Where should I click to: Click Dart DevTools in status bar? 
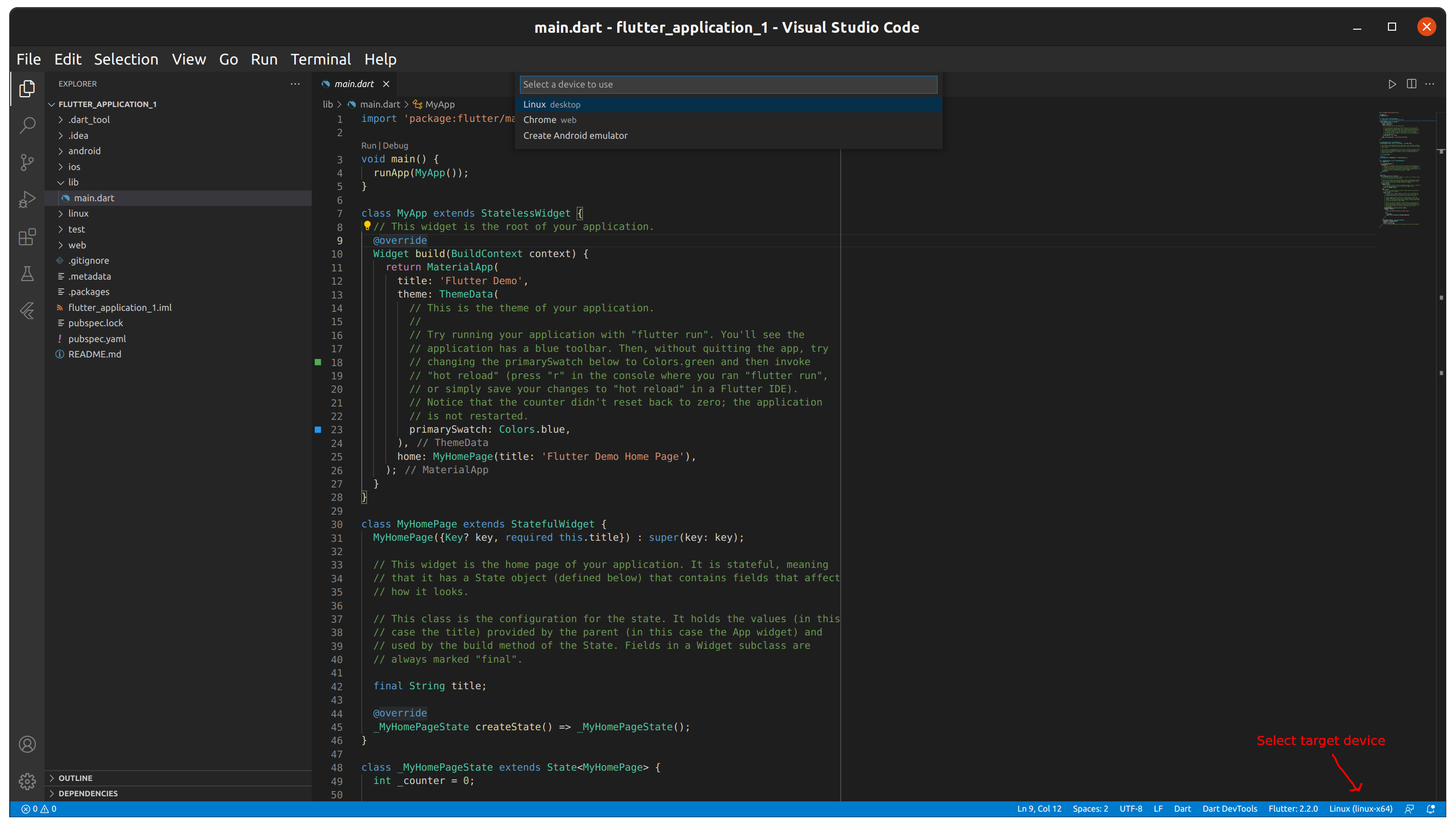[1229, 809]
